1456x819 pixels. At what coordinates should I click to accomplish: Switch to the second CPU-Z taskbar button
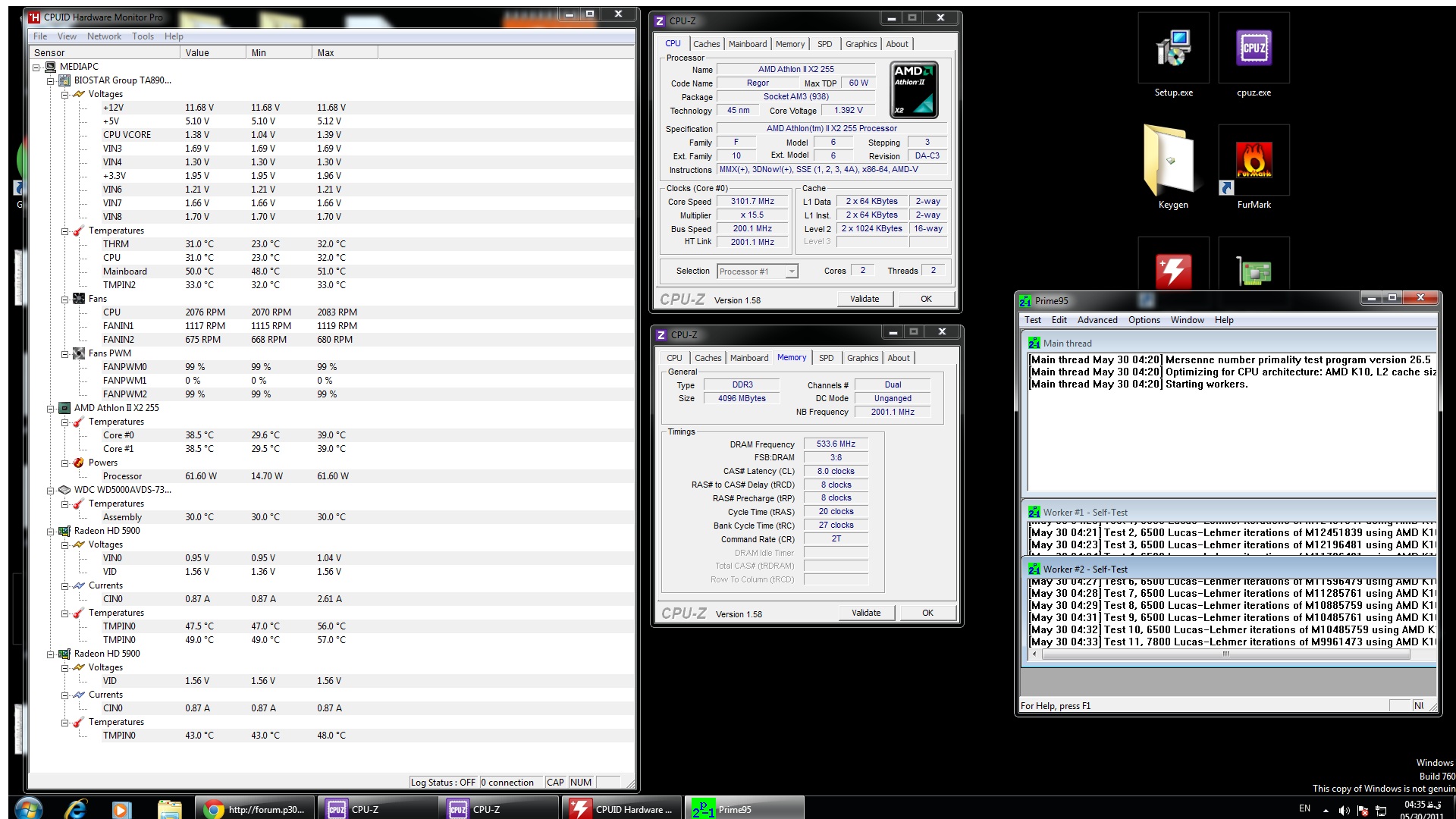click(x=497, y=809)
